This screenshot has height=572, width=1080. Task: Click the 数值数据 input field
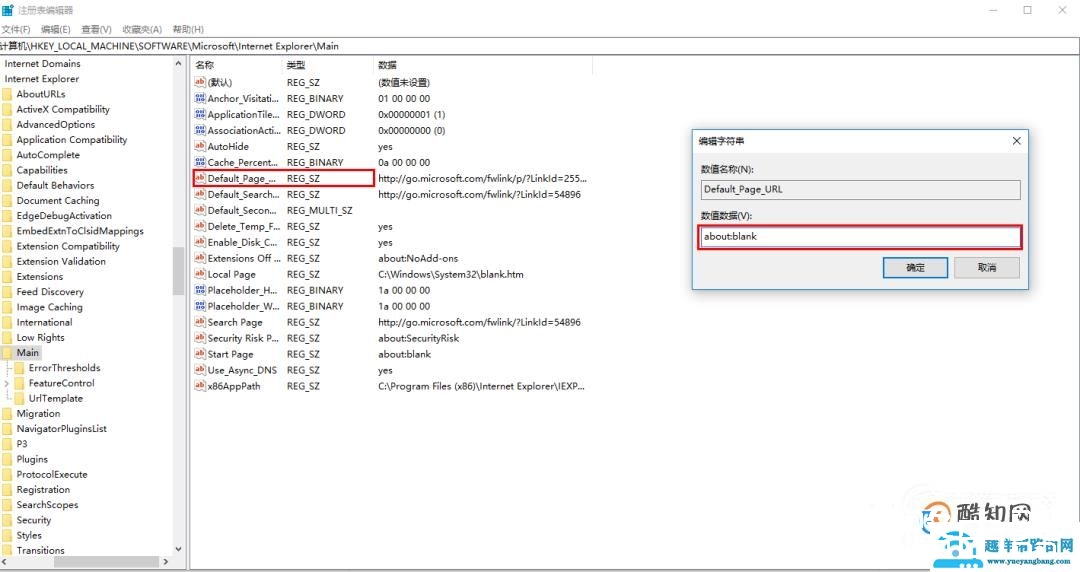point(860,236)
